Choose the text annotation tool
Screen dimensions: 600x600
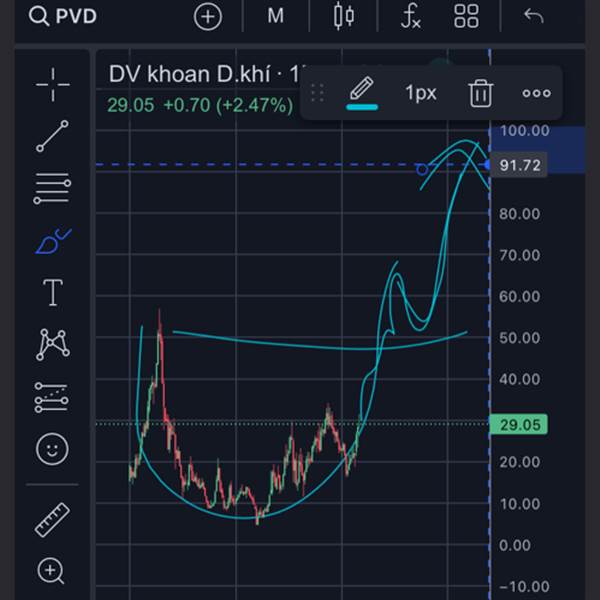pyautogui.click(x=52, y=293)
